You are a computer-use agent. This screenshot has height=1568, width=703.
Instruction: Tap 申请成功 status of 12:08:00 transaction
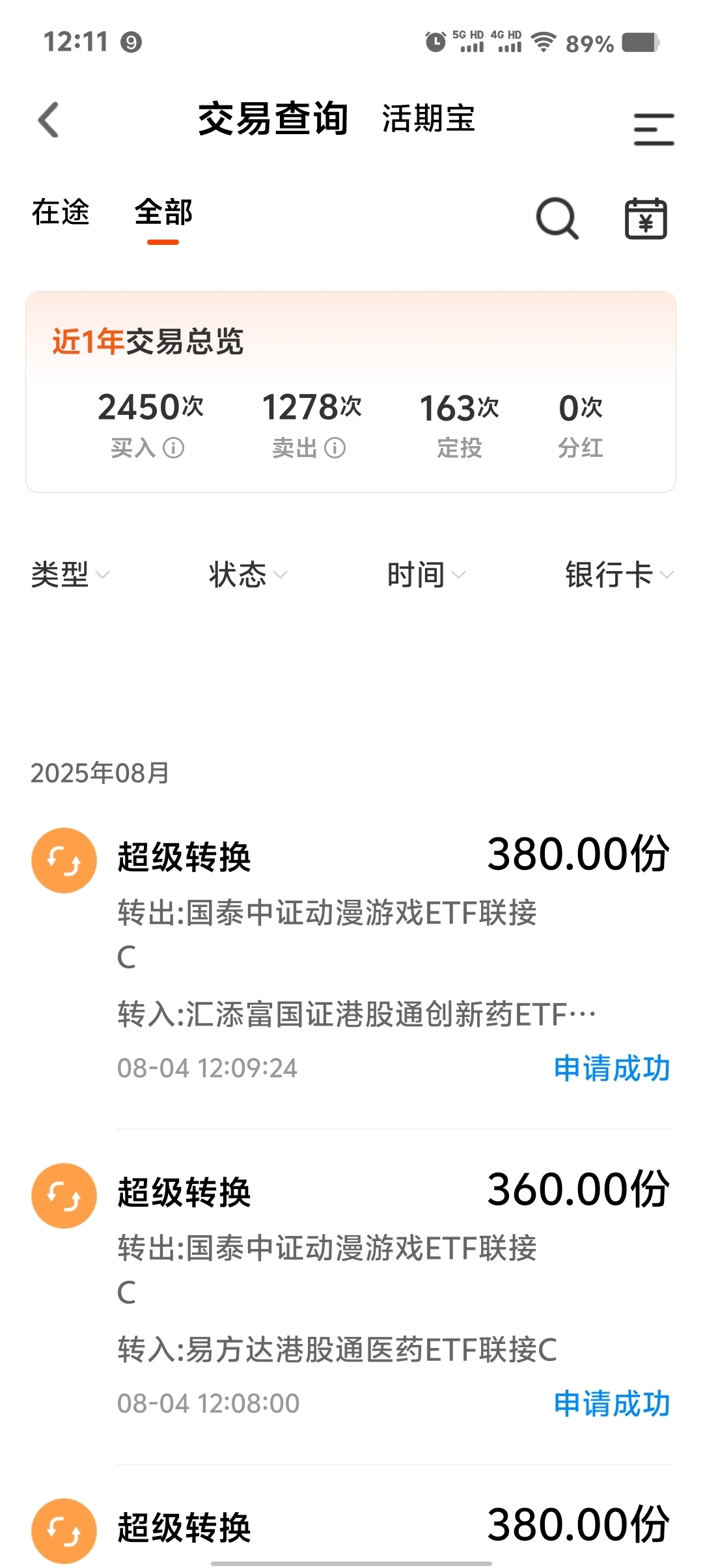[x=612, y=1404]
